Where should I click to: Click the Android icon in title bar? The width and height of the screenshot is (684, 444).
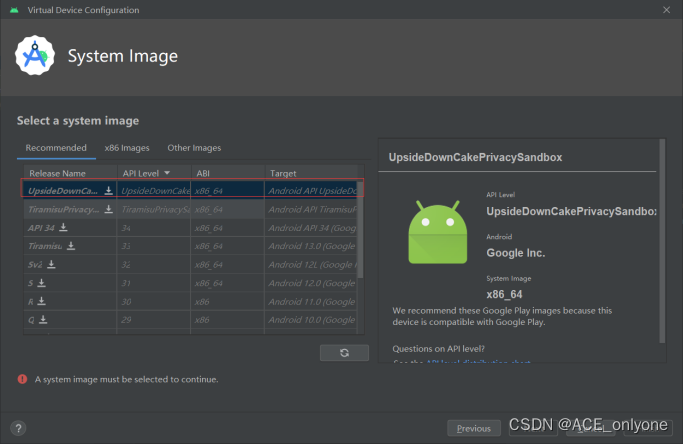(x=14, y=10)
